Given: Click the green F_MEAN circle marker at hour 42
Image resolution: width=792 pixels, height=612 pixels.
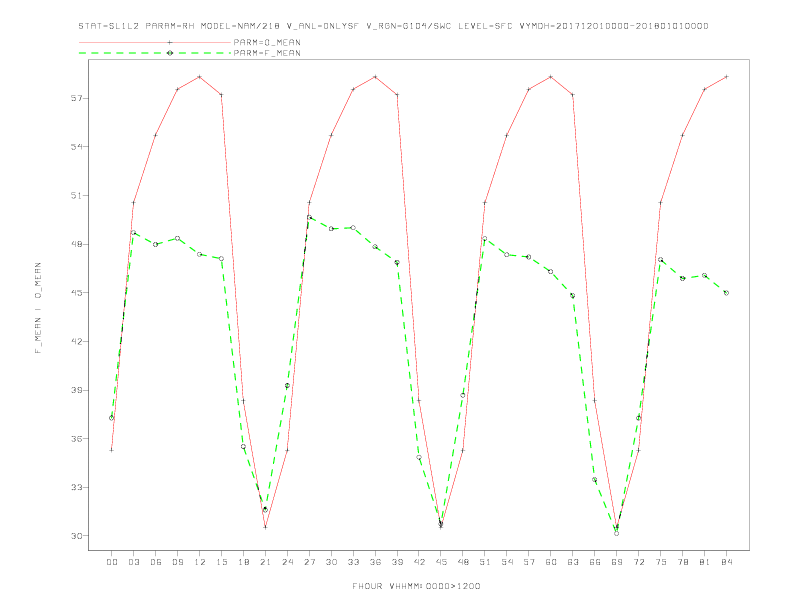Looking at the screenshot, I should point(419,457).
